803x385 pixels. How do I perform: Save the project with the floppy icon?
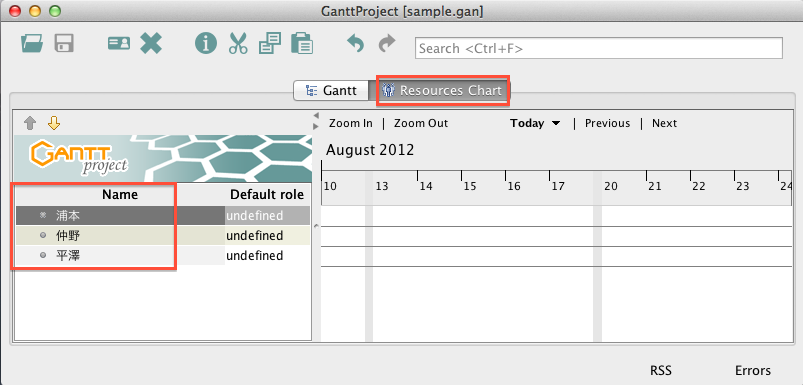pos(64,44)
